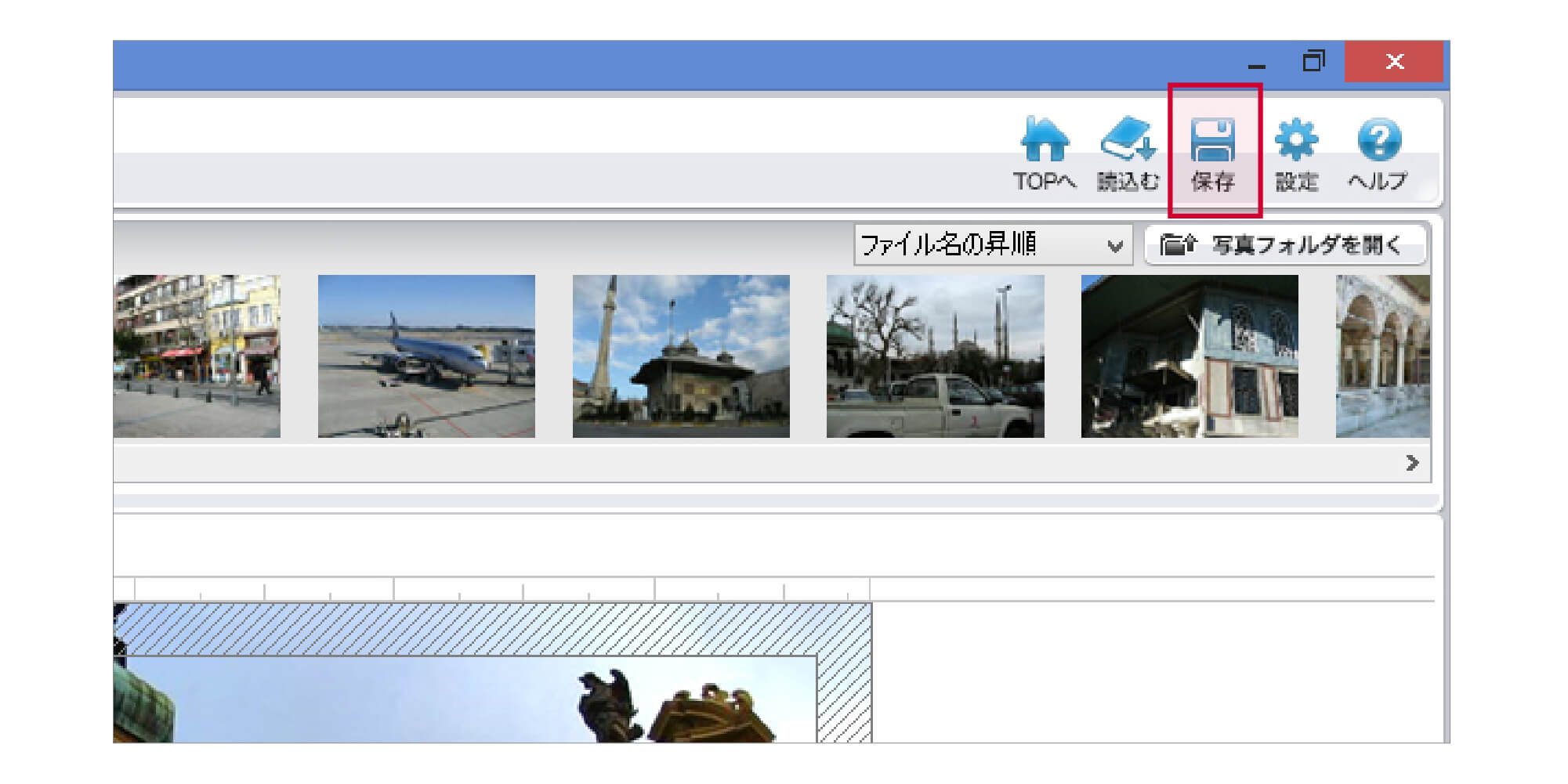Viewport: 1568px width, 784px height.
Task: Click the 写真フォルダを開く button
Action: [x=1285, y=245]
